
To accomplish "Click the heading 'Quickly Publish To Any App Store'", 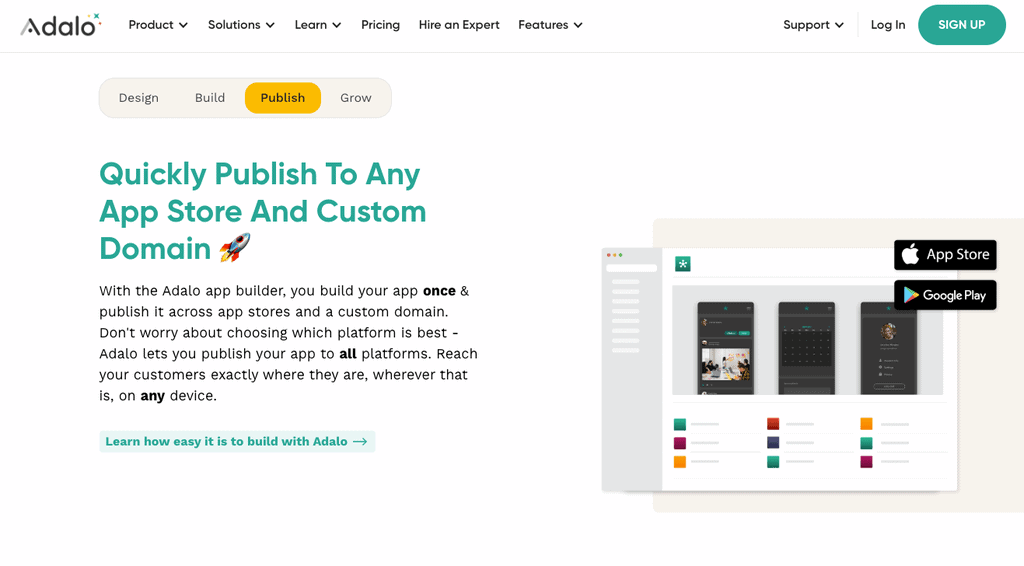I will (x=263, y=211).
